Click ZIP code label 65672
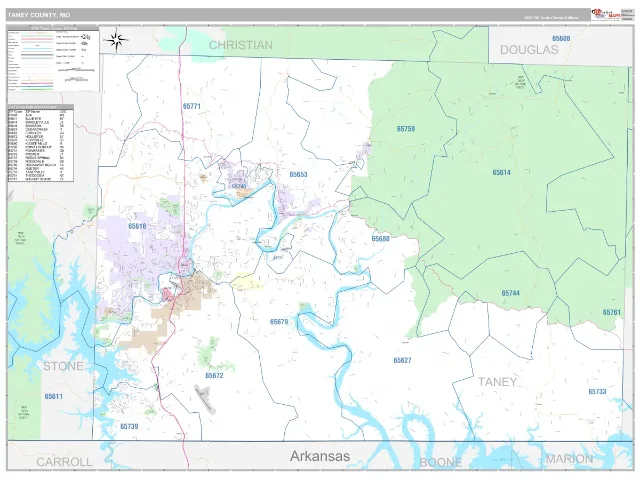The height and width of the screenshot is (480, 640). [x=214, y=376]
